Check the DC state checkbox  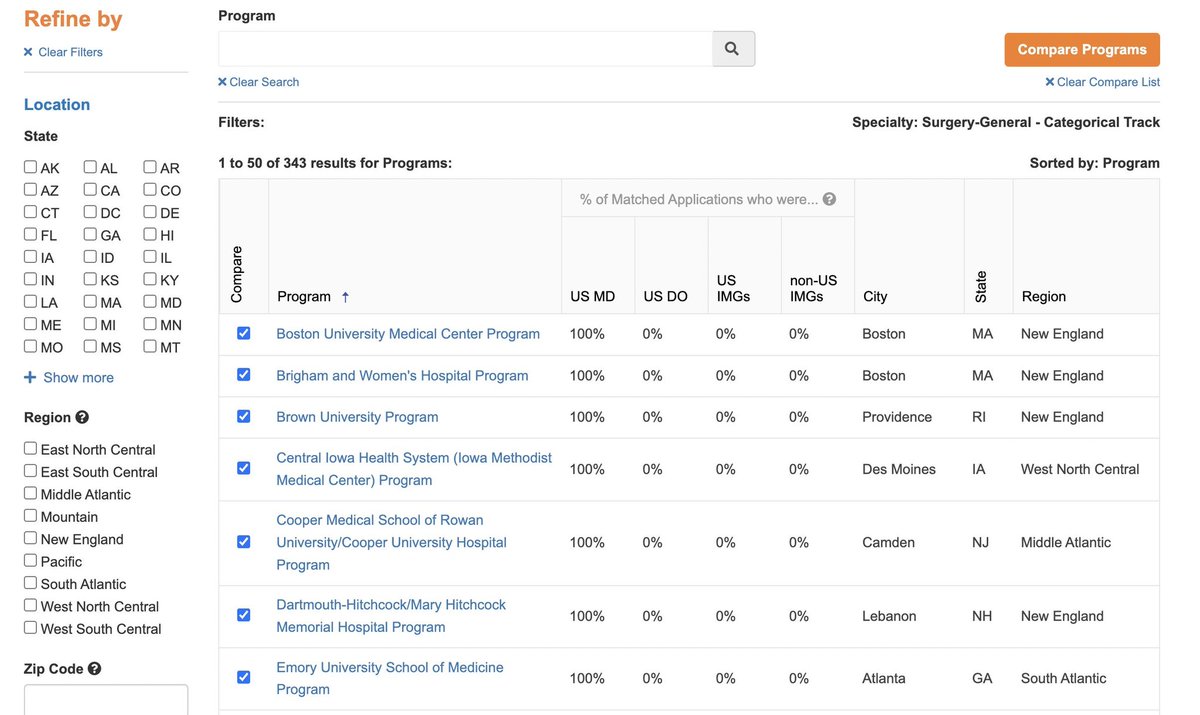click(x=90, y=212)
